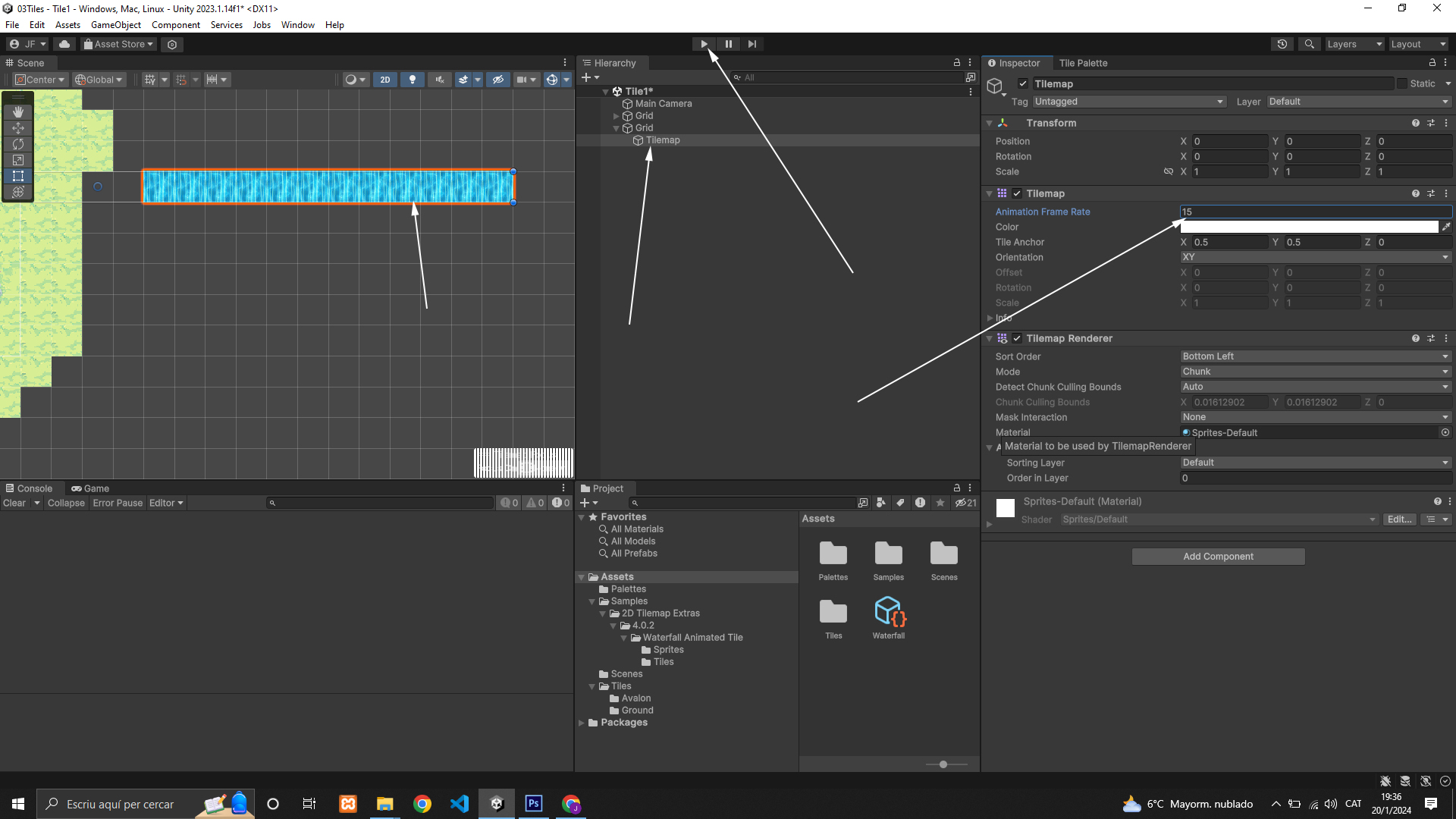The width and height of the screenshot is (1456, 819).
Task: Toggle the Static checkbox in Inspector
Action: tap(1402, 84)
